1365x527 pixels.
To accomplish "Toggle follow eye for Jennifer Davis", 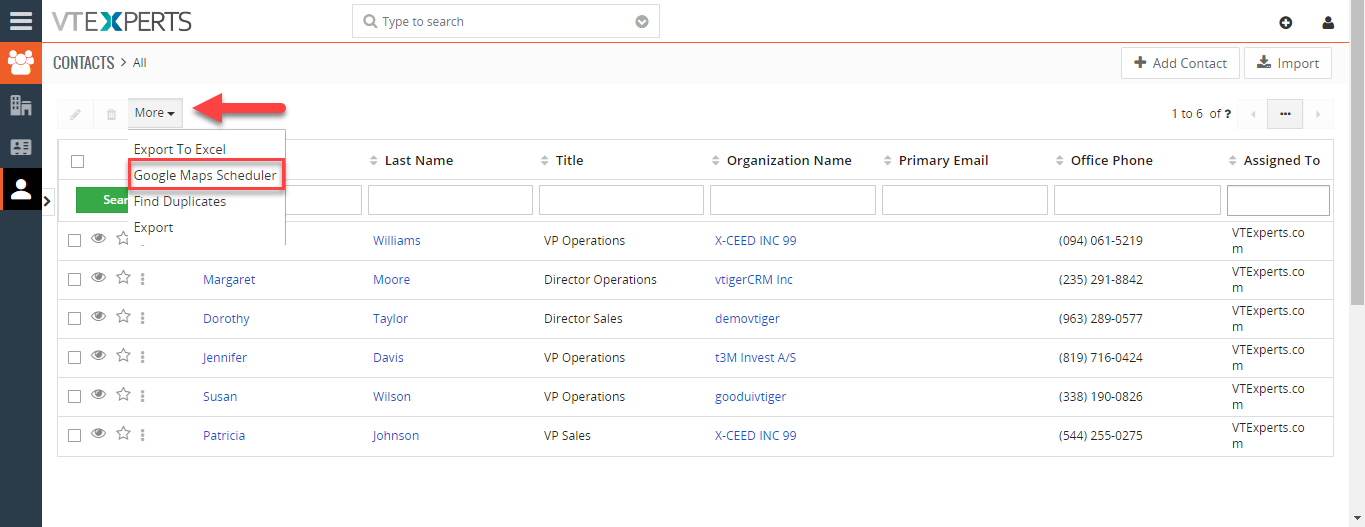I will [98, 356].
